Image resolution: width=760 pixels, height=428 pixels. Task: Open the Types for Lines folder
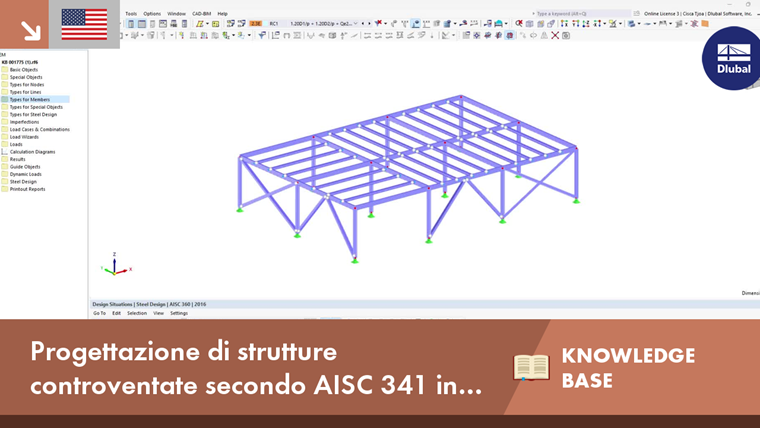25,92
